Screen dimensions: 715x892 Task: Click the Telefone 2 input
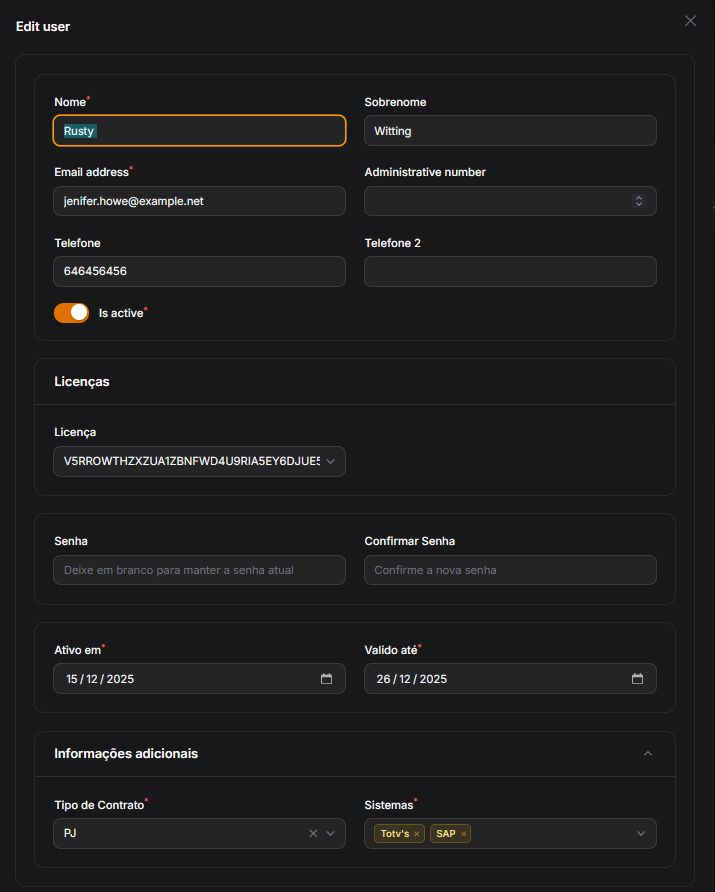(x=510, y=271)
